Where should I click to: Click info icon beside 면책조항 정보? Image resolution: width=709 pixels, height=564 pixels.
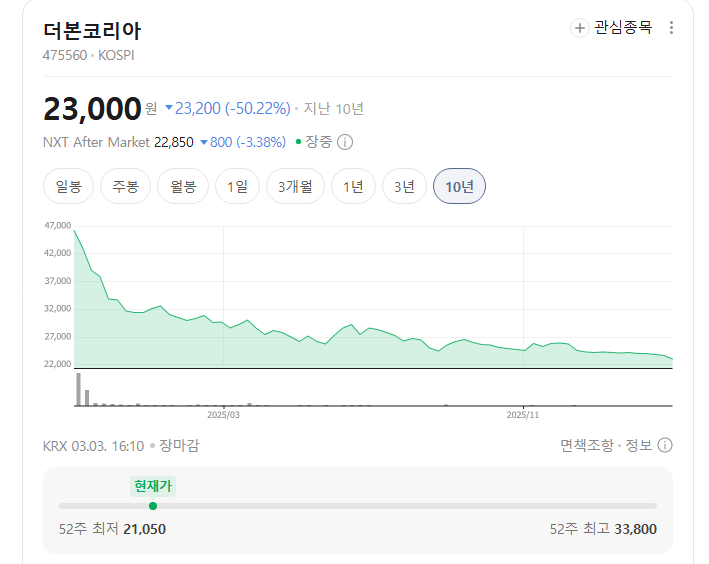click(665, 445)
